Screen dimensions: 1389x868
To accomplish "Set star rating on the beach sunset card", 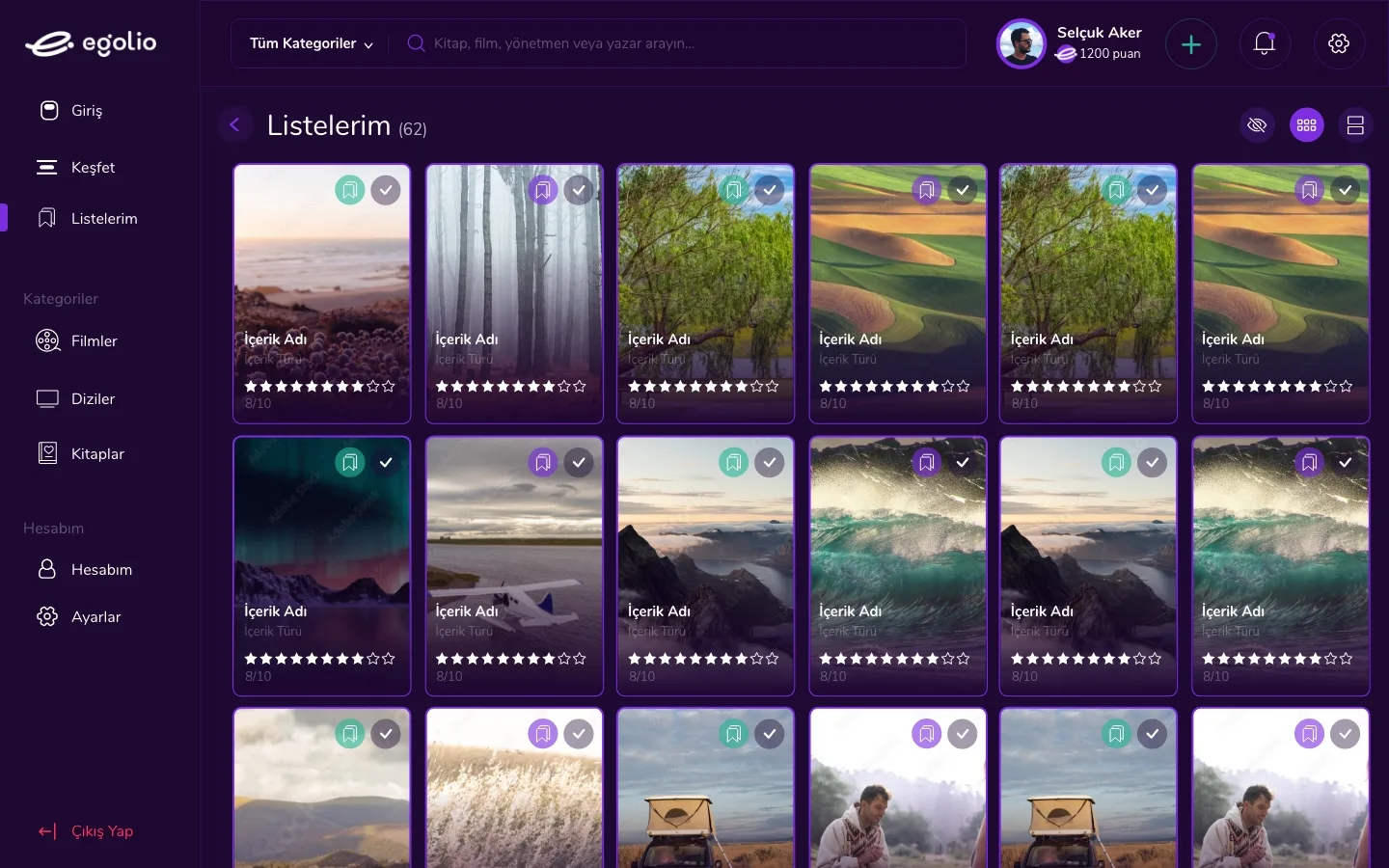I will click(x=320, y=386).
